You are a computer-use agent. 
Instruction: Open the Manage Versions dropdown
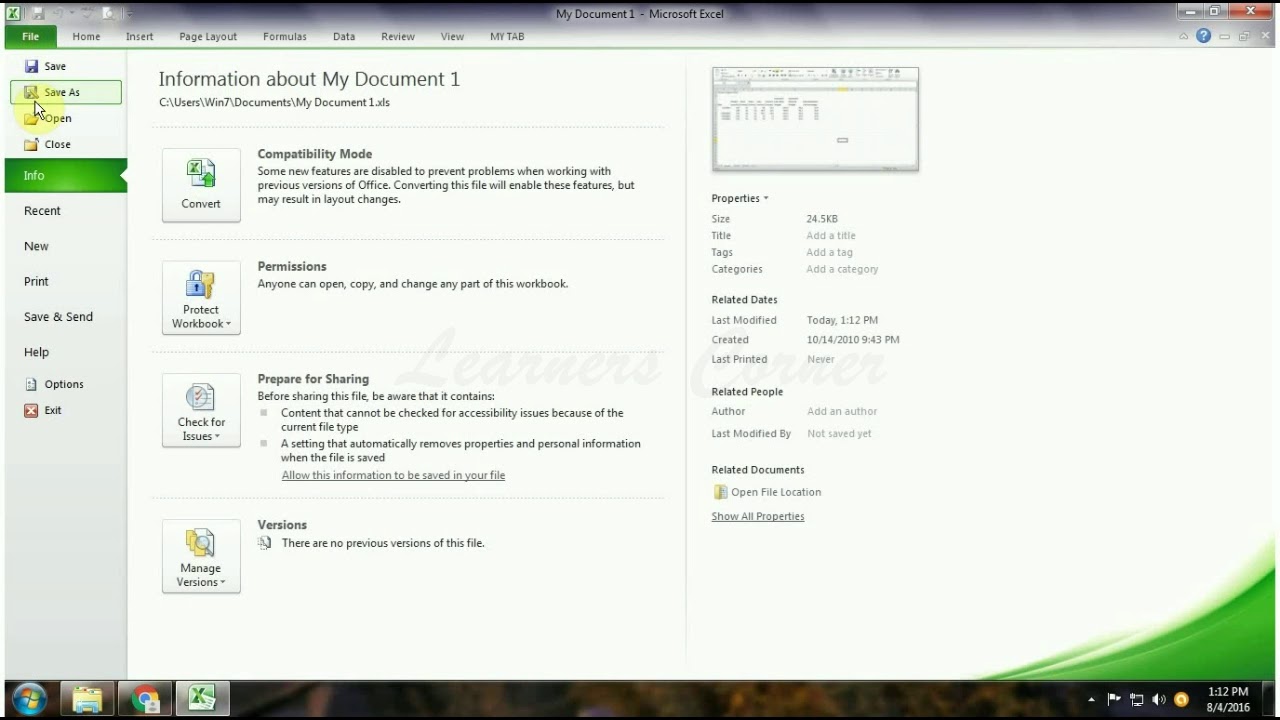[x=201, y=556]
